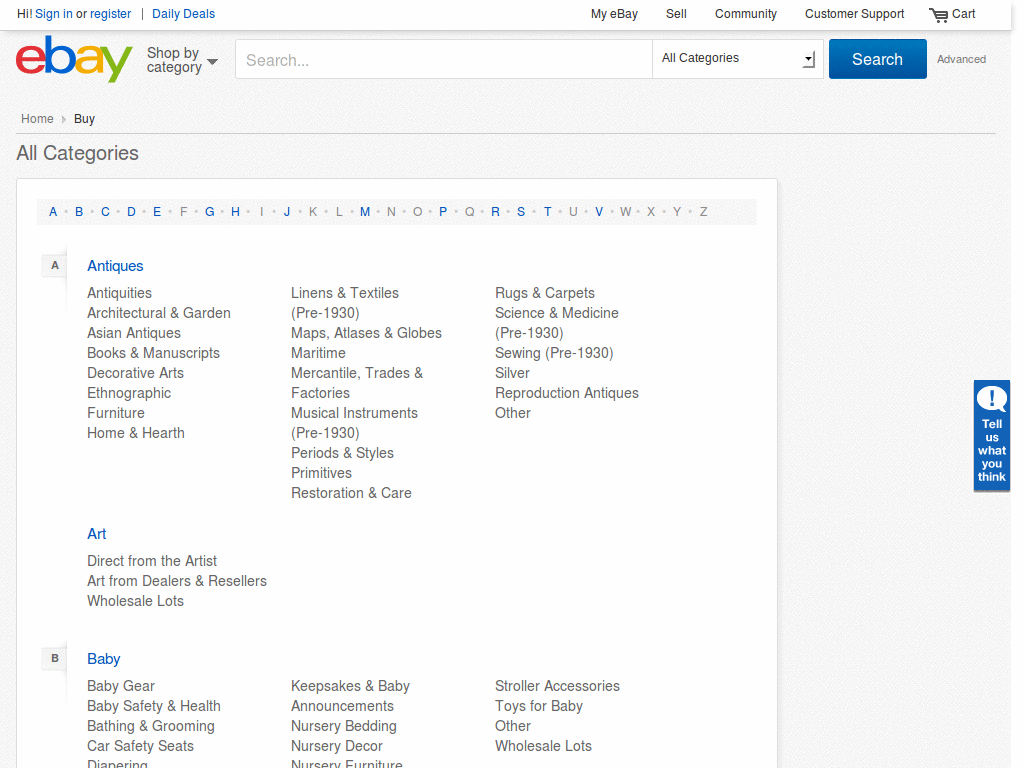Image resolution: width=1024 pixels, height=768 pixels.
Task: Open Furniture under Antiques
Action: (x=116, y=413)
